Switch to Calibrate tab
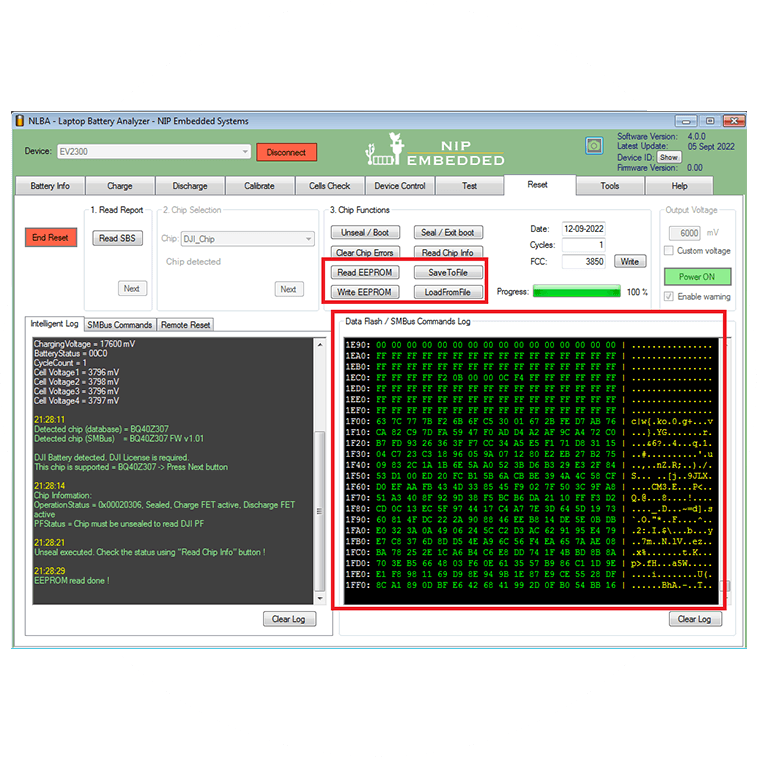The image size is (757, 757). point(259,186)
